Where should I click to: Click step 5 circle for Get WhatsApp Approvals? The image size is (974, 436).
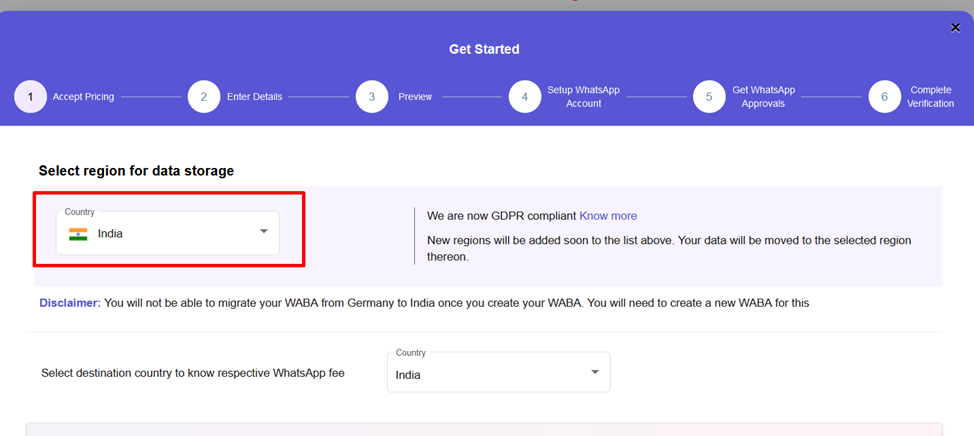coord(709,97)
